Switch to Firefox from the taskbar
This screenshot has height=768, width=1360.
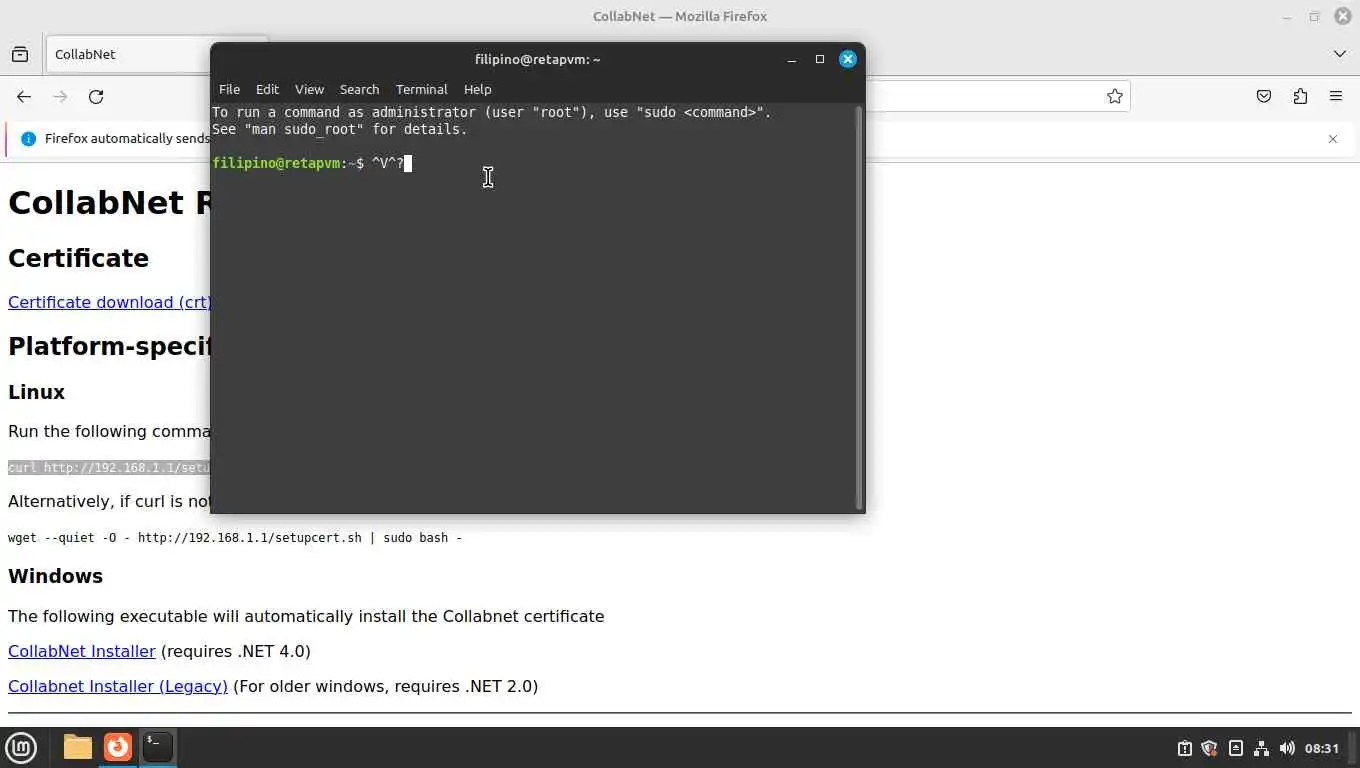coord(118,747)
